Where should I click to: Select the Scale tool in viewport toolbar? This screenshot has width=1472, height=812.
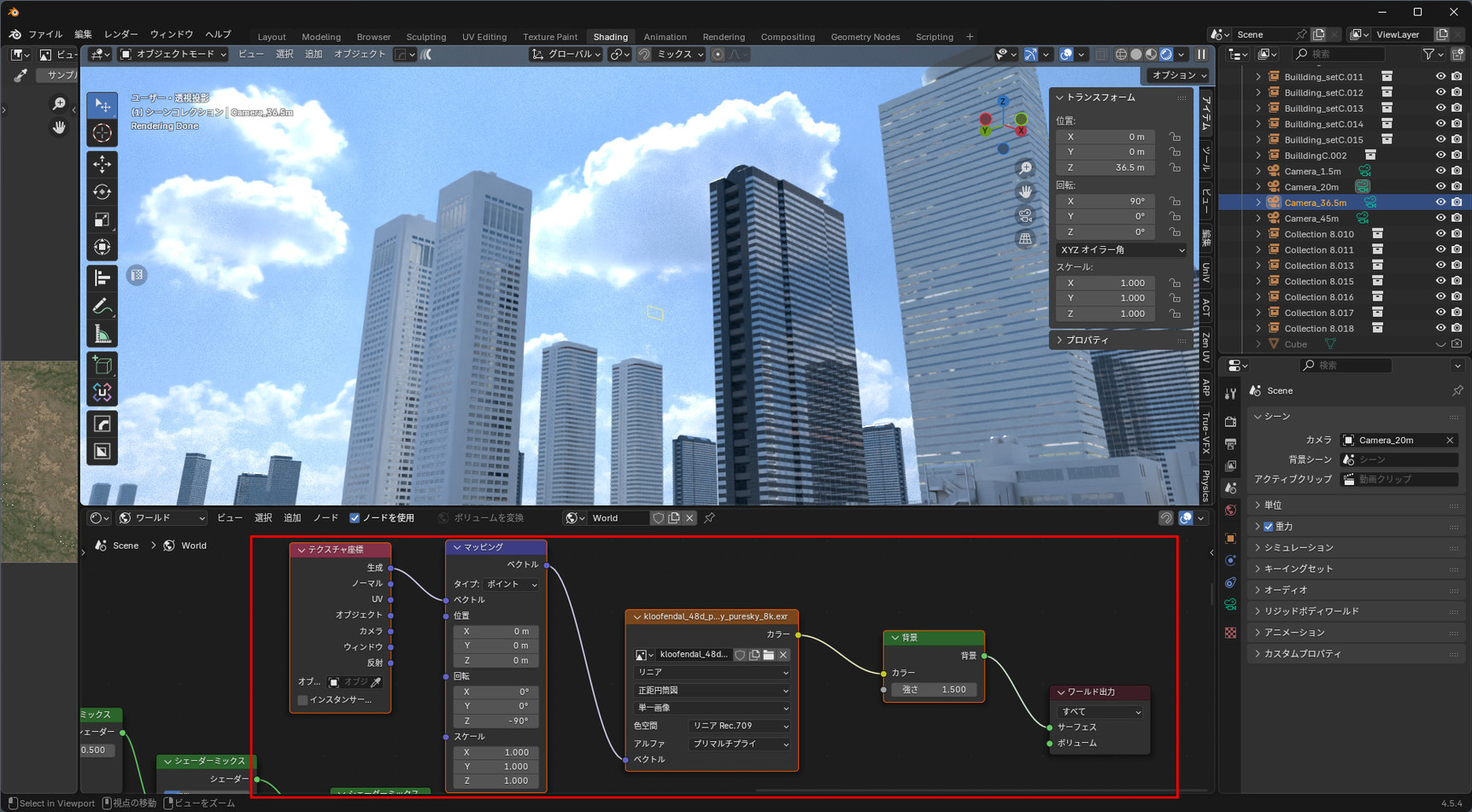click(x=103, y=220)
